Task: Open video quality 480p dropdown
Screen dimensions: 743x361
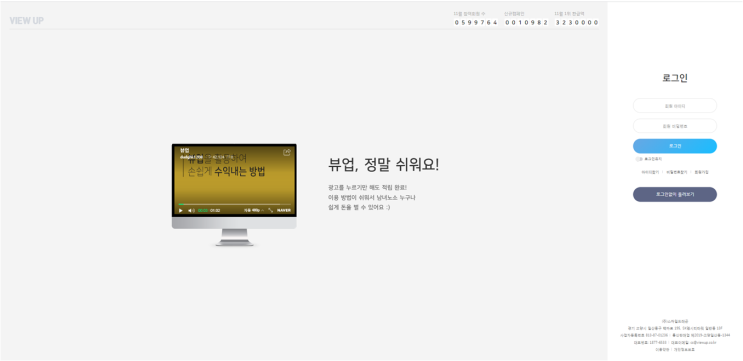Action: tap(254, 210)
